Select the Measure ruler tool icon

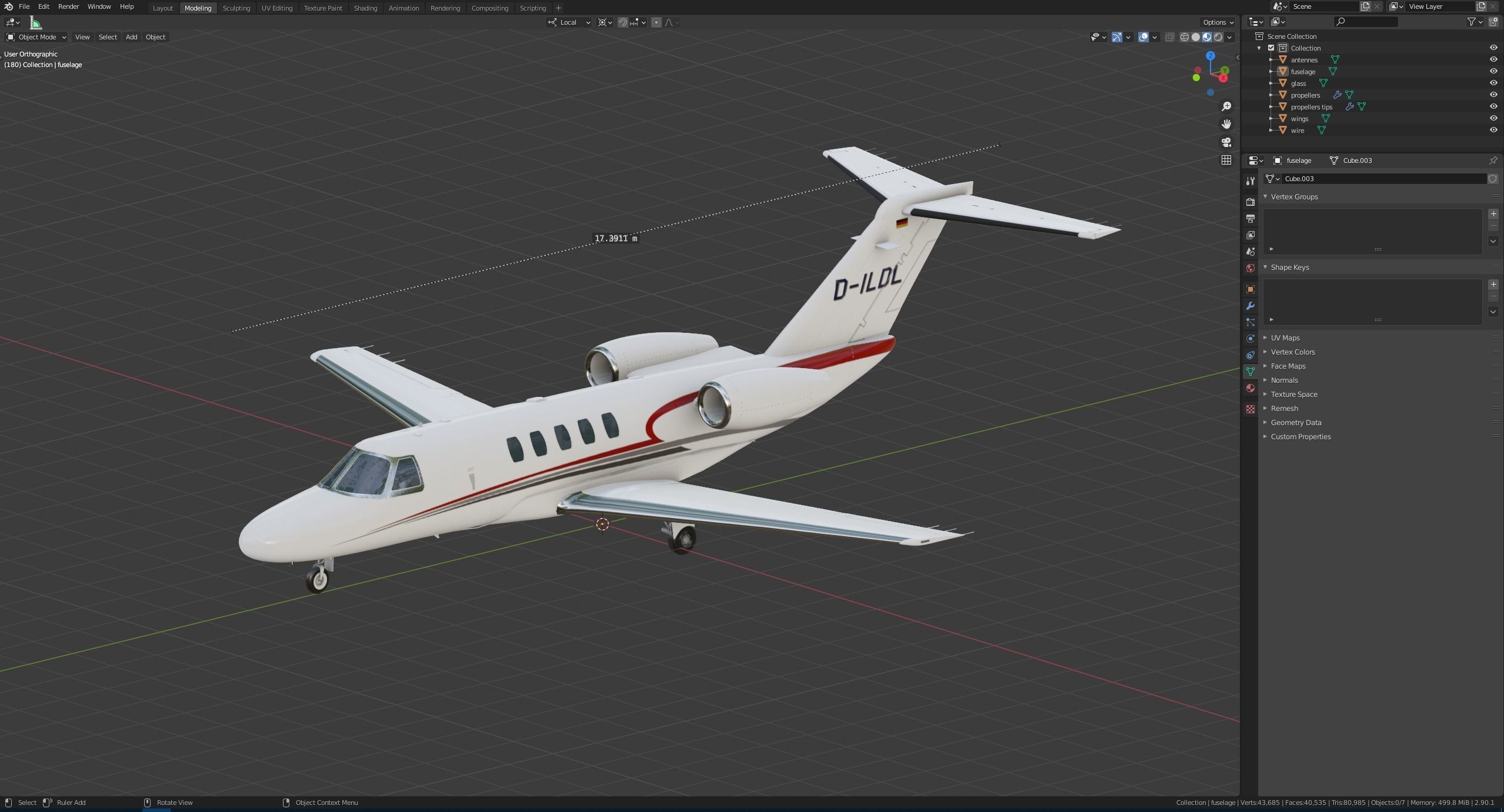click(x=35, y=23)
